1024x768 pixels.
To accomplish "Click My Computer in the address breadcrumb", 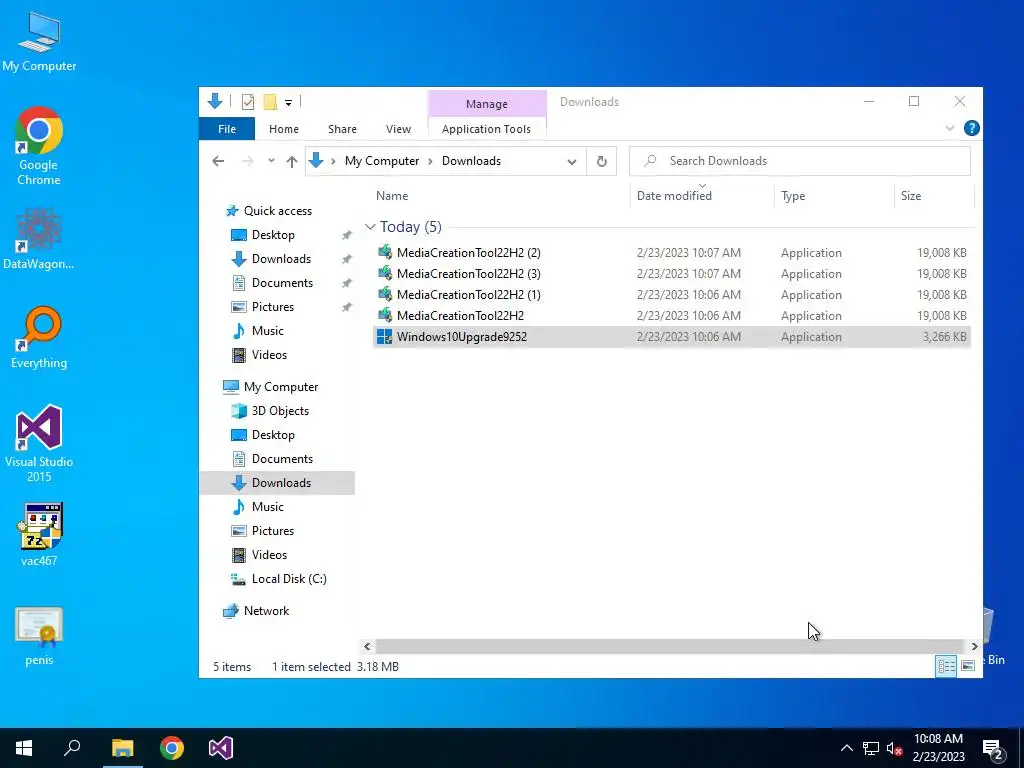I will 382,161.
